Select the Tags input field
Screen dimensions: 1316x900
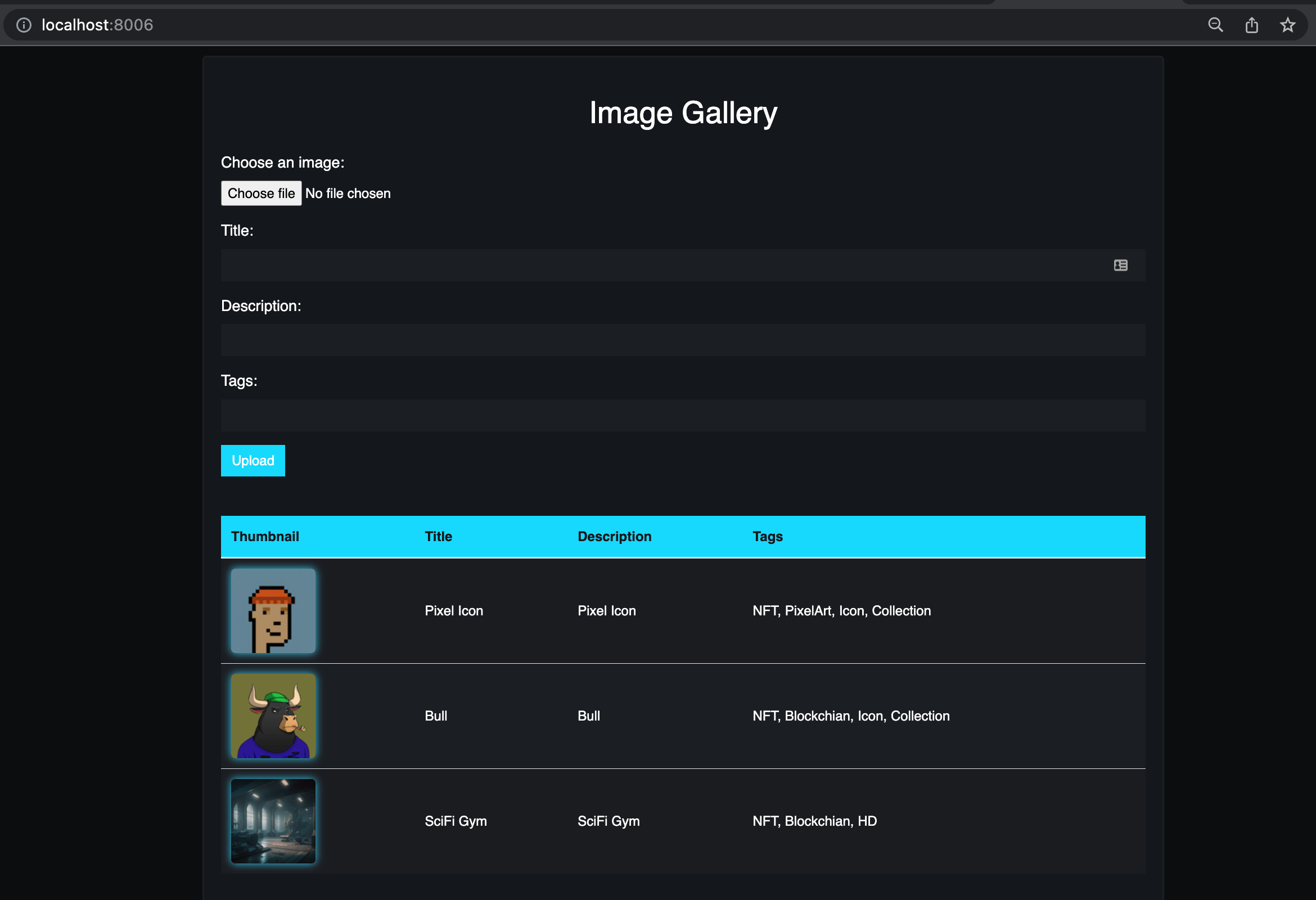(682, 416)
